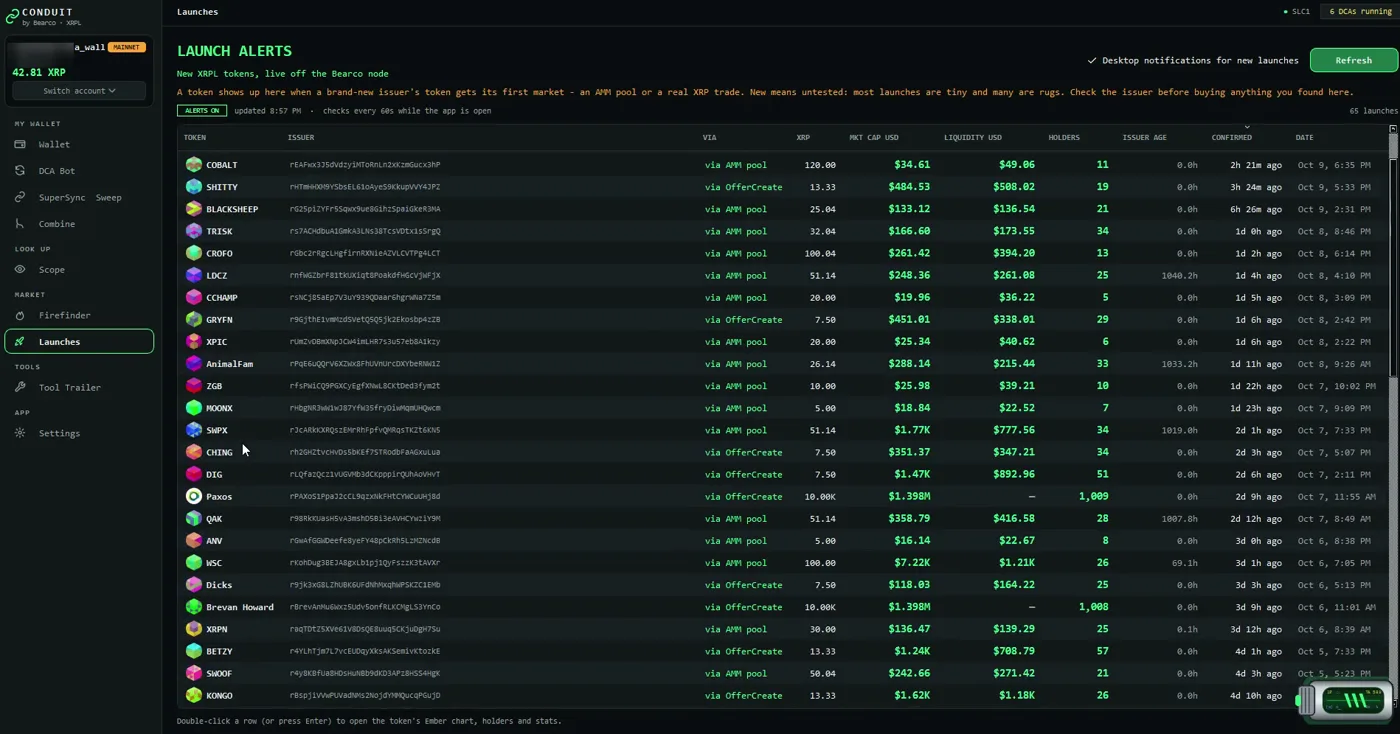Expand the Switch account dropdown
This screenshot has width=1400, height=734.
79,91
